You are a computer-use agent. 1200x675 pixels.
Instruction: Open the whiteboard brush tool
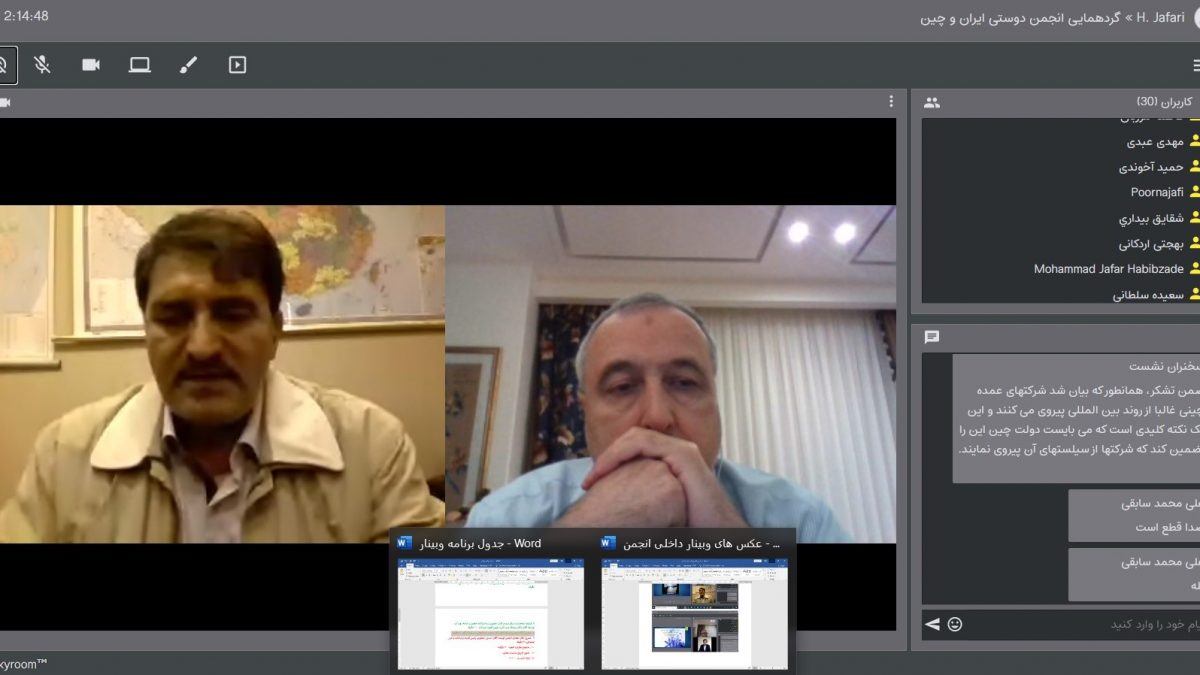pyautogui.click(x=188, y=65)
